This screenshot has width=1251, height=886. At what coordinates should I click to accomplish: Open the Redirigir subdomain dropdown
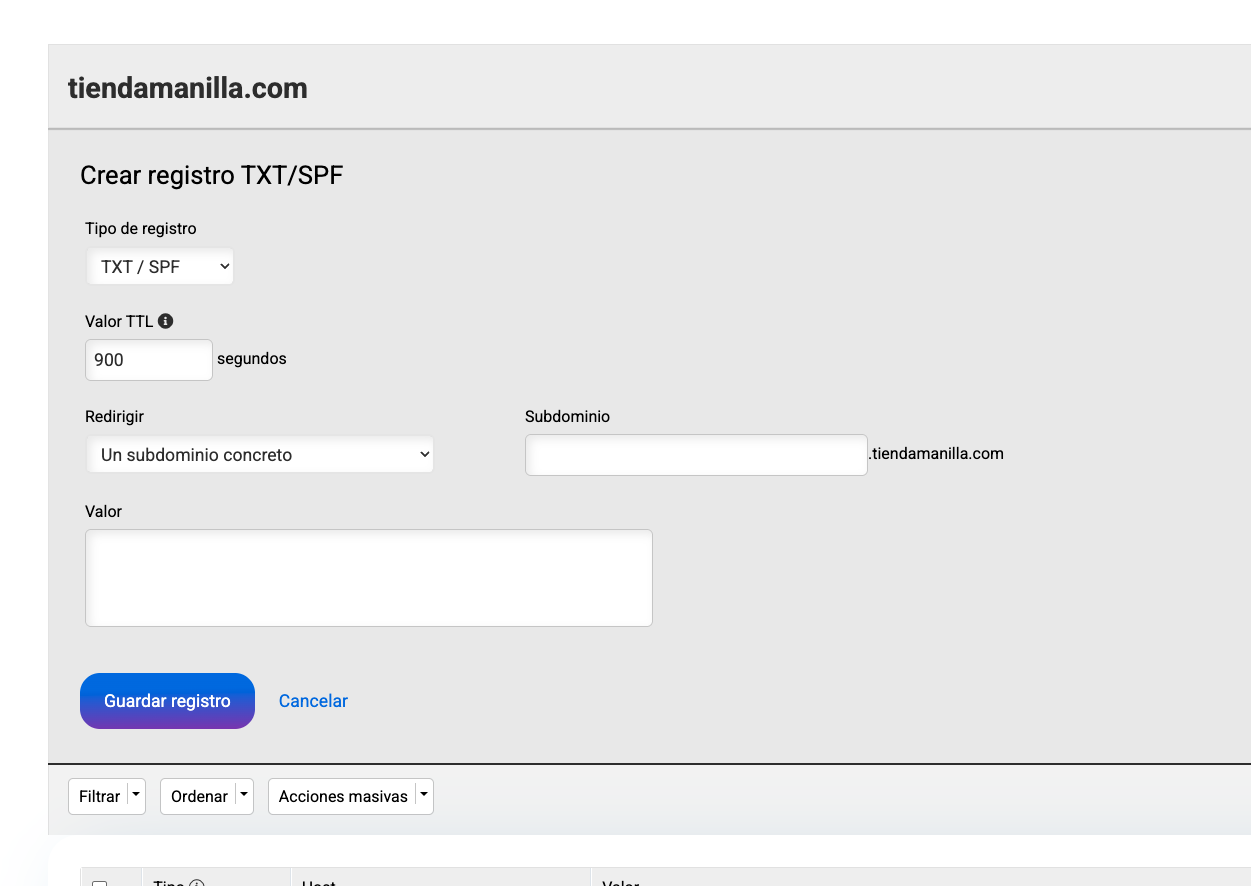click(260, 454)
